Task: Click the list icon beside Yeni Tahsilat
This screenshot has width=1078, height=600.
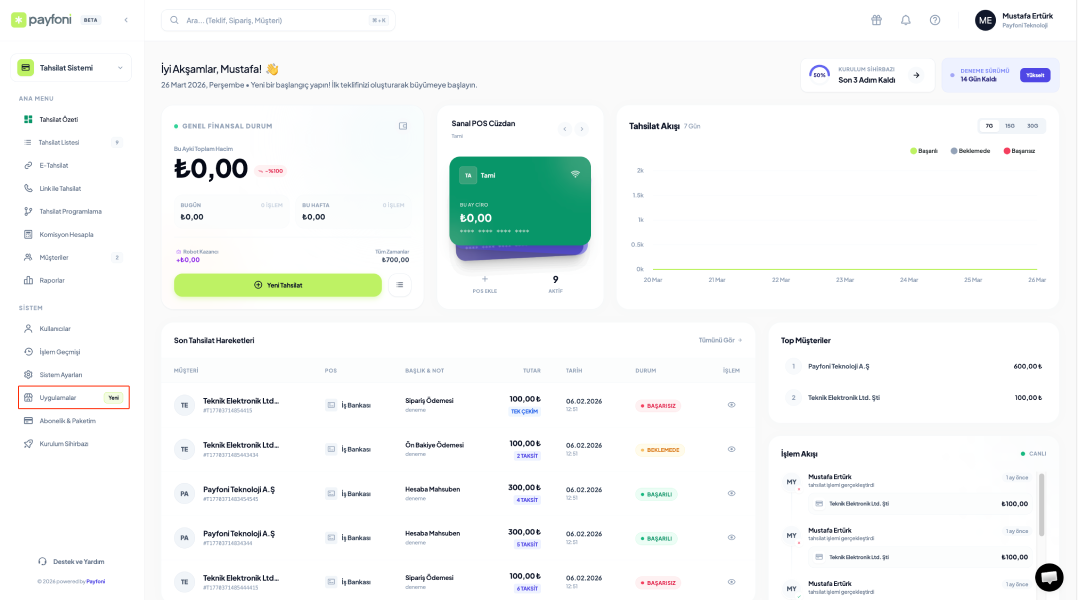Action: point(400,285)
